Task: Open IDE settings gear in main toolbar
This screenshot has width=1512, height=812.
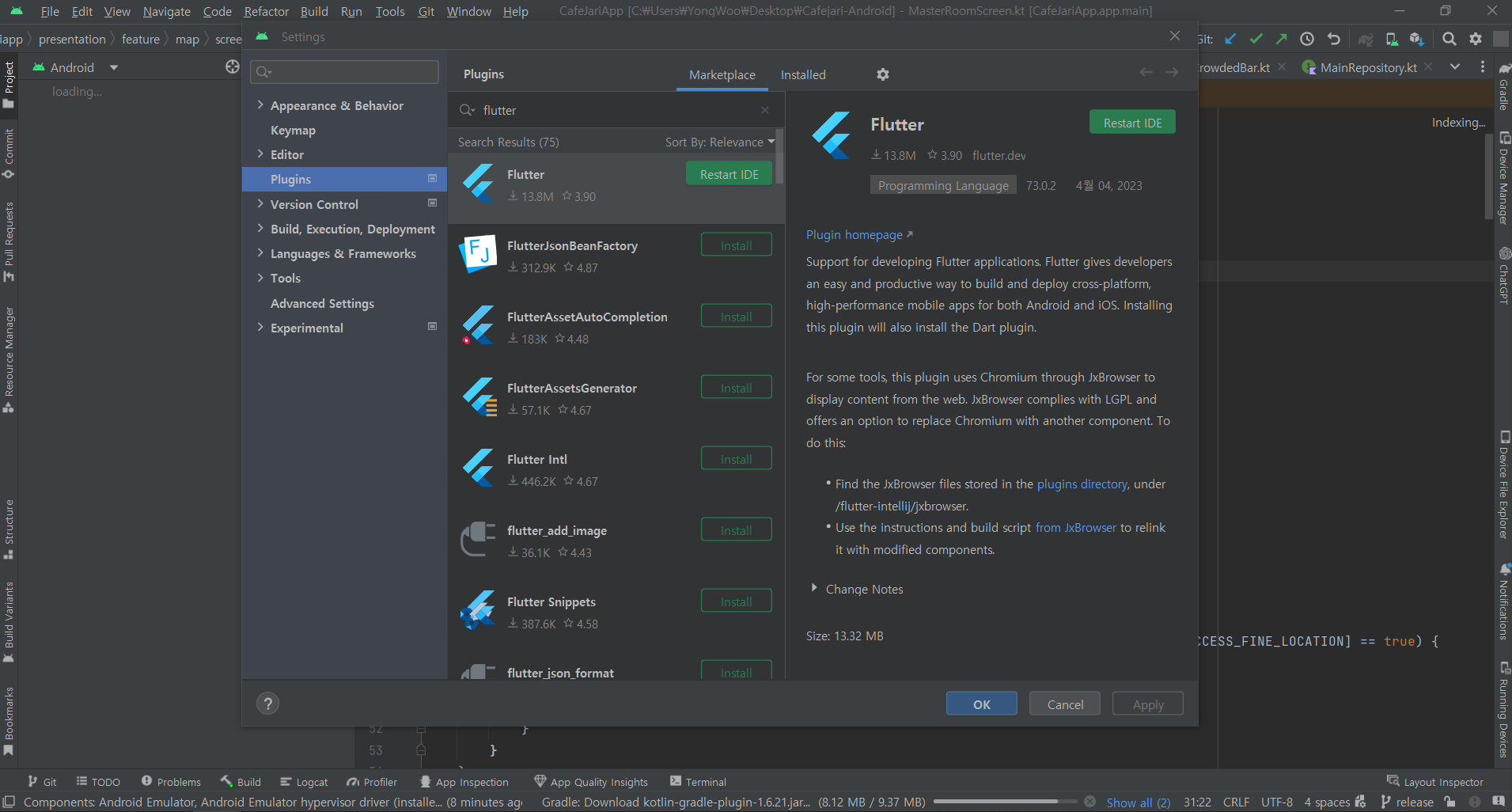Action: point(1476,39)
